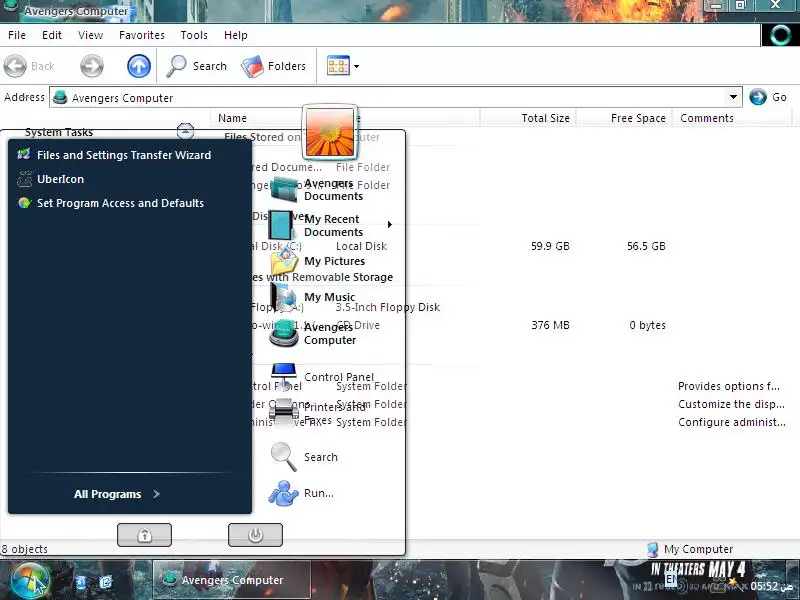This screenshot has width=800, height=600.
Task: Go up one folder level
Action: 139,66
